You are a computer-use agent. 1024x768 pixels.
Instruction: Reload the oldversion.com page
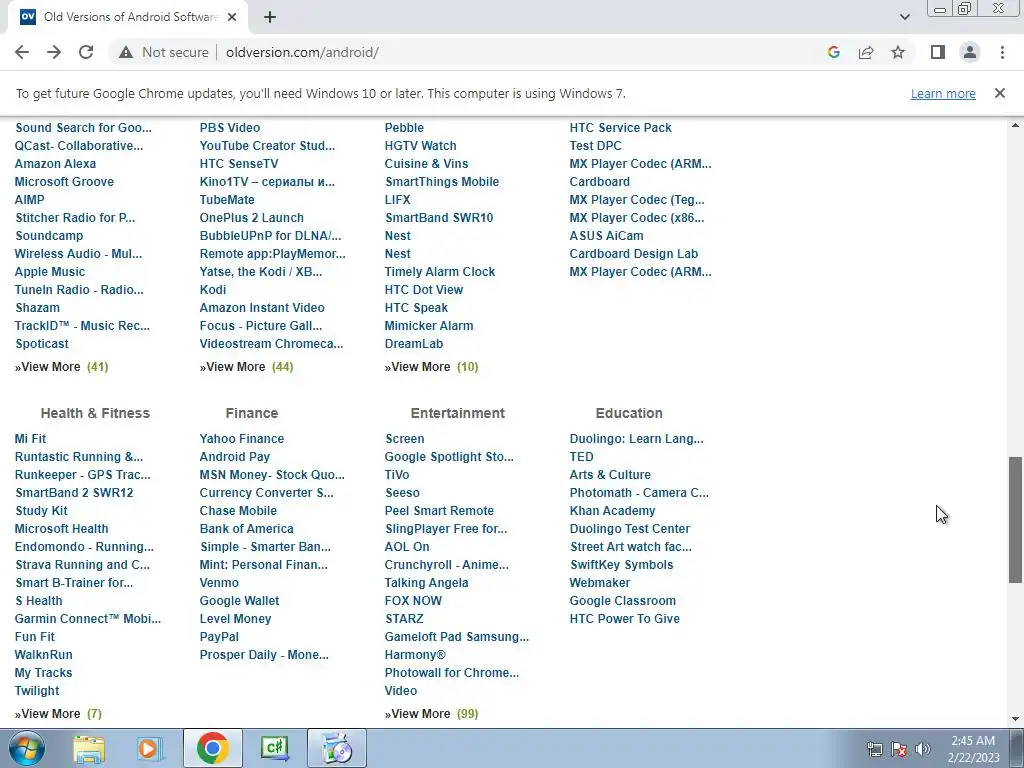[x=86, y=52]
